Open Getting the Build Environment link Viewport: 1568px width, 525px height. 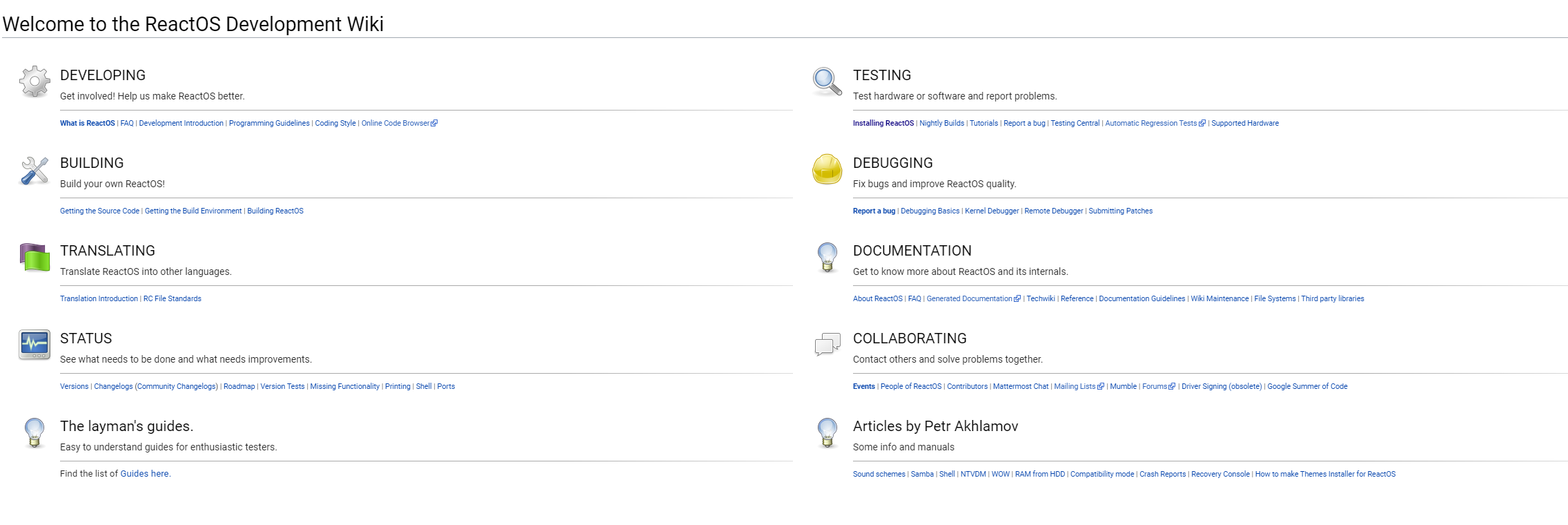[193, 211]
